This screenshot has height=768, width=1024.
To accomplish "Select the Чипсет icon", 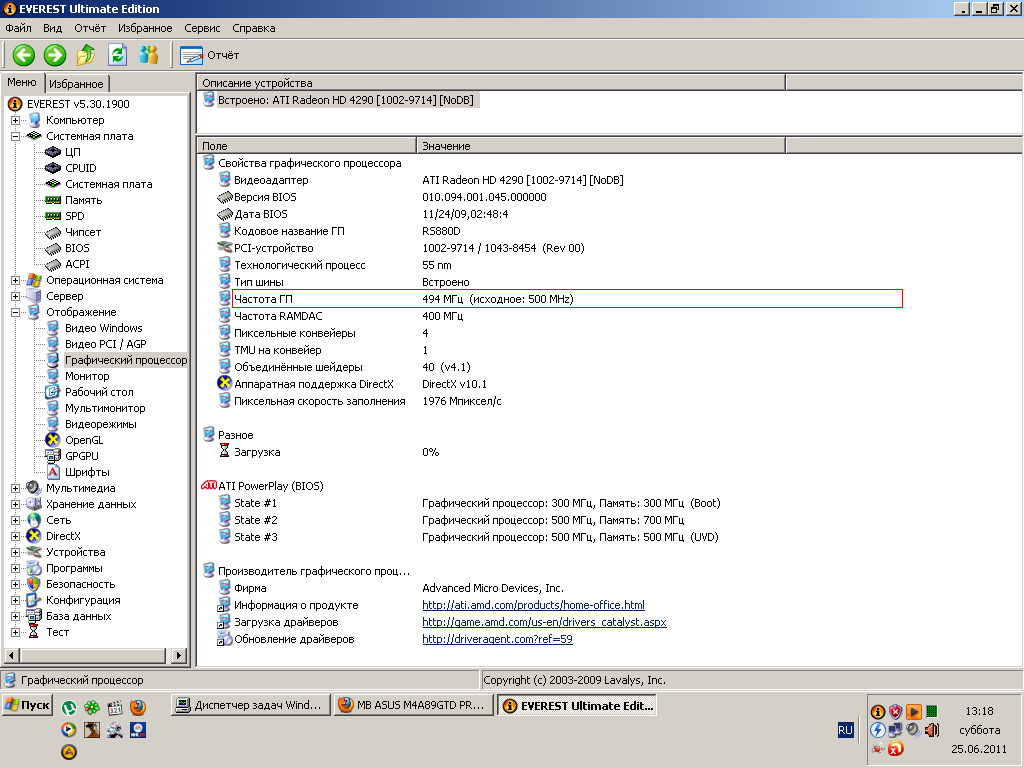I will pos(53,232).
